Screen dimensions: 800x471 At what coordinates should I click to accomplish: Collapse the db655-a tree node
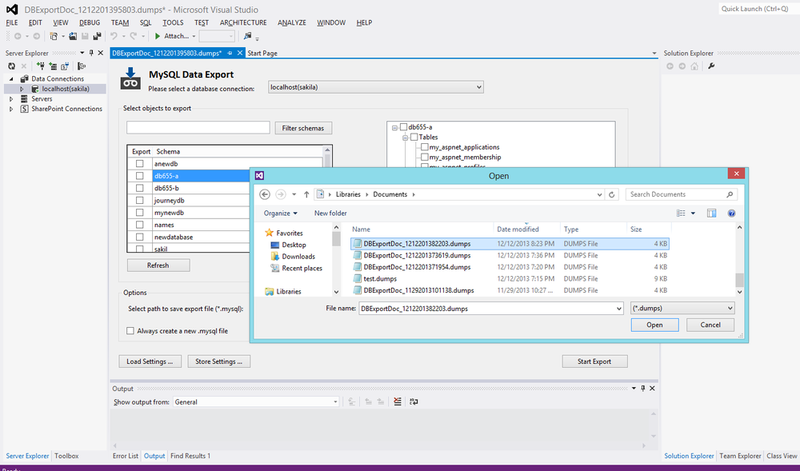pos(394,128)
